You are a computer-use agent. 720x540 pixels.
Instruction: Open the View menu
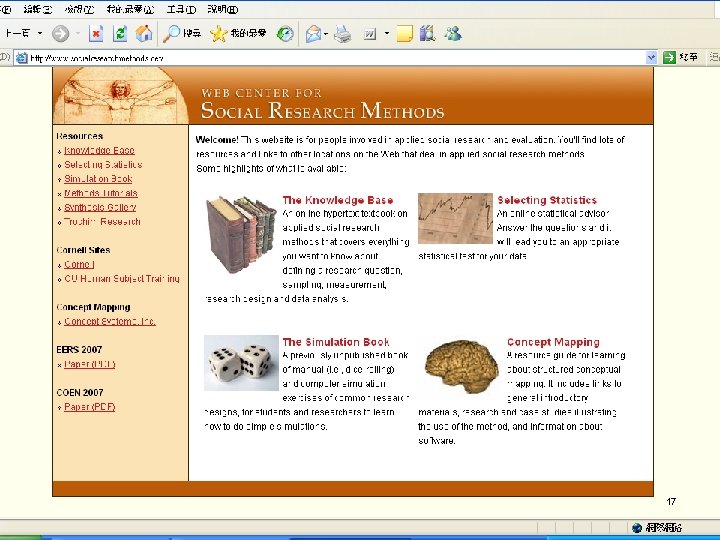[x=79, y=9]
